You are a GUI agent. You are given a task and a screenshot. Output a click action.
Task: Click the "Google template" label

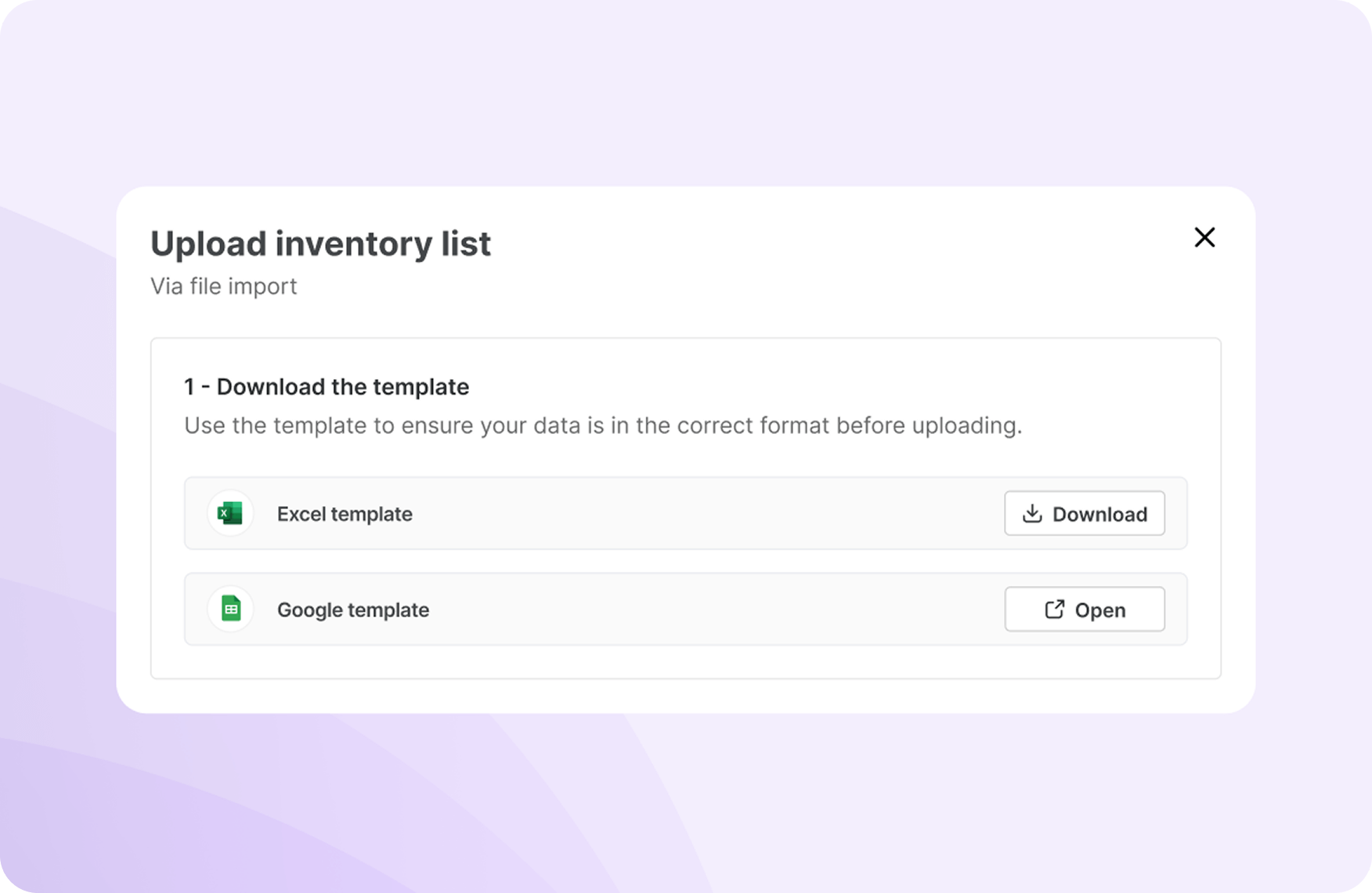click(353, 609)
